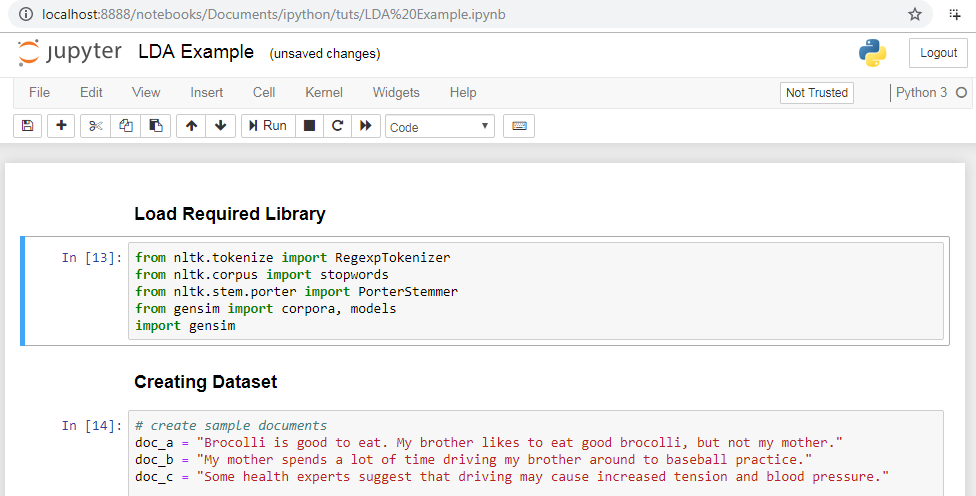
Task: Click the Python logo icon
Action: pyautogui.click(x=873, y=53)
